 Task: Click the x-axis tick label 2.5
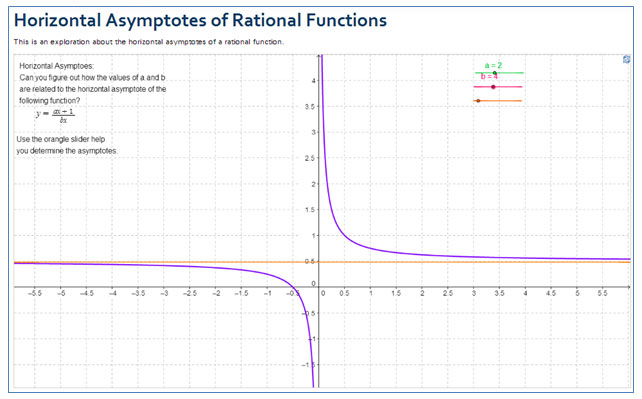[448, 293]
